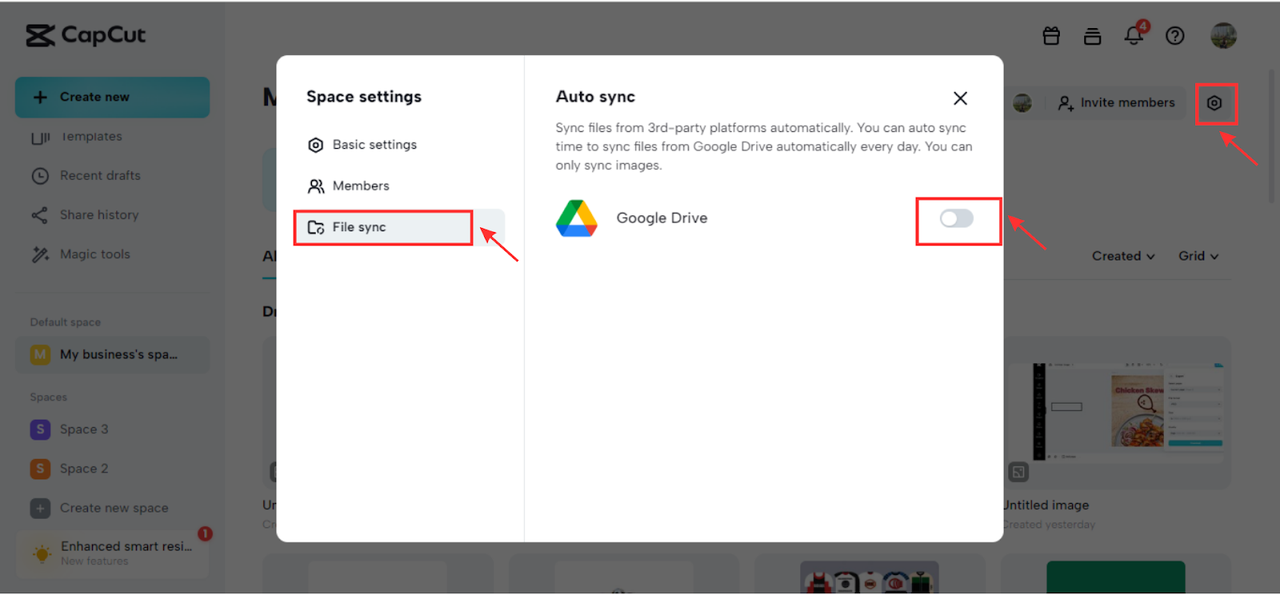The height and width of the screenshot is (595, 1280).
Task: Close the Space settings dialog
Action: pos(960,98)
